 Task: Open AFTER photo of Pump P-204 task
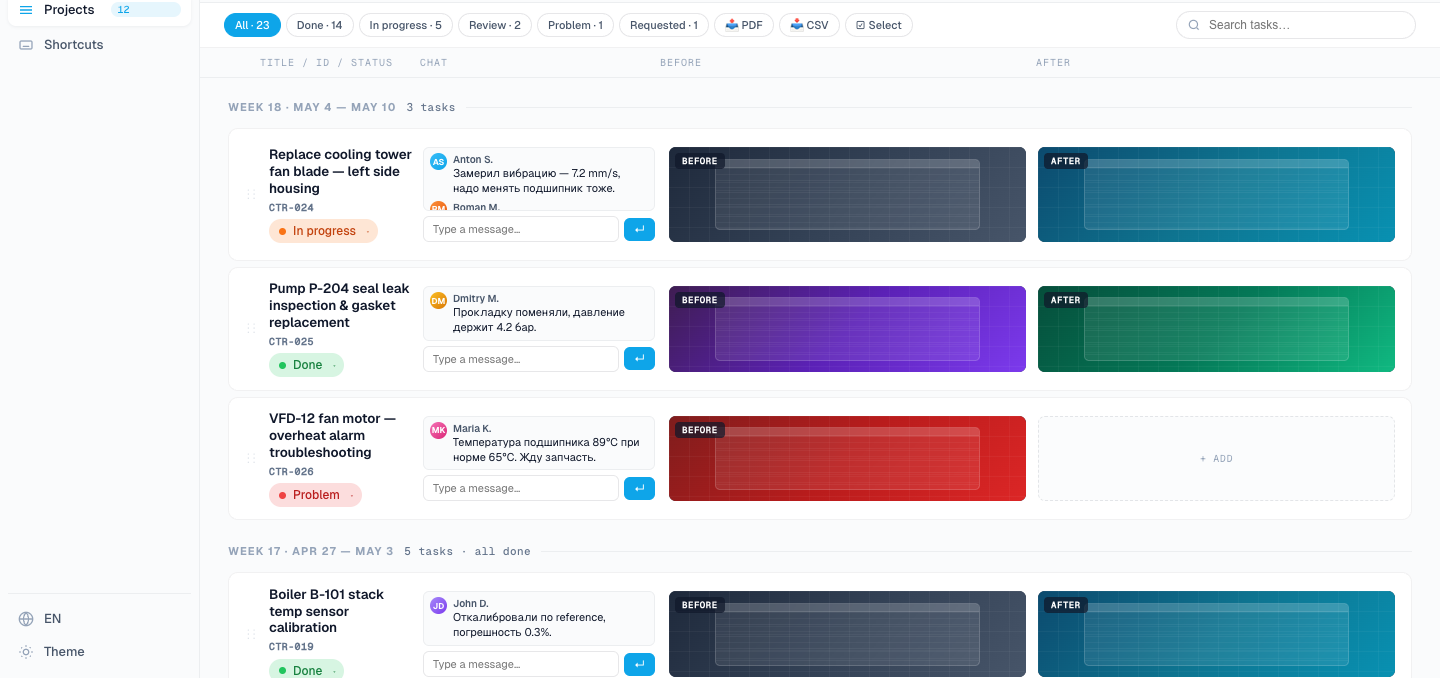pyautogui.click(x=1216, y=329)
